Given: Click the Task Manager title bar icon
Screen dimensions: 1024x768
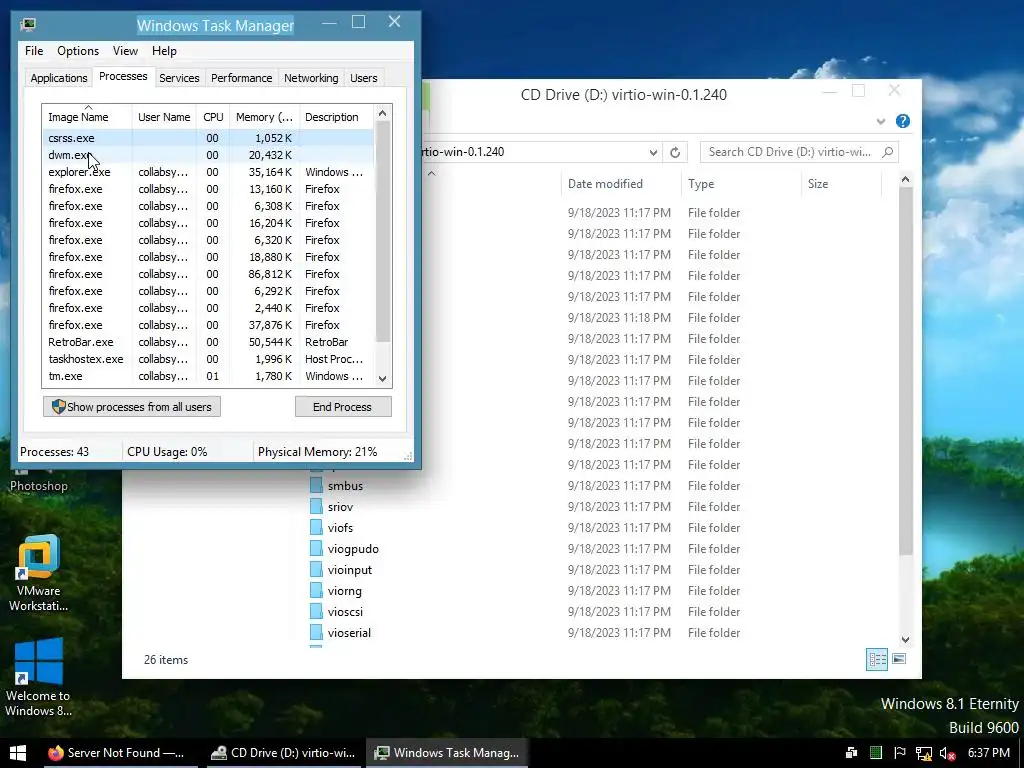Looking at the screenshot, I should [x=28, y=25].
